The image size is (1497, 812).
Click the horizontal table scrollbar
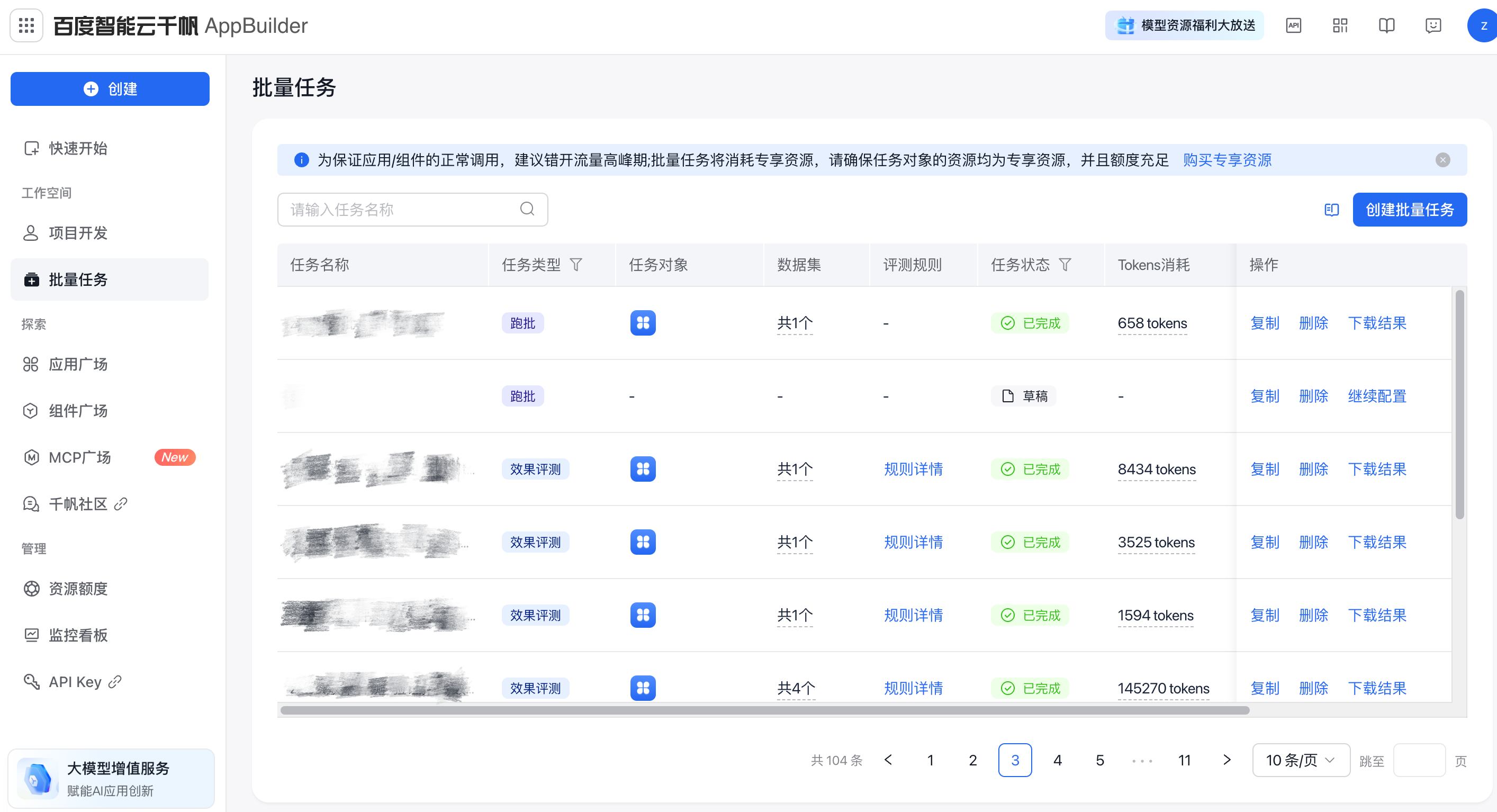764,710
